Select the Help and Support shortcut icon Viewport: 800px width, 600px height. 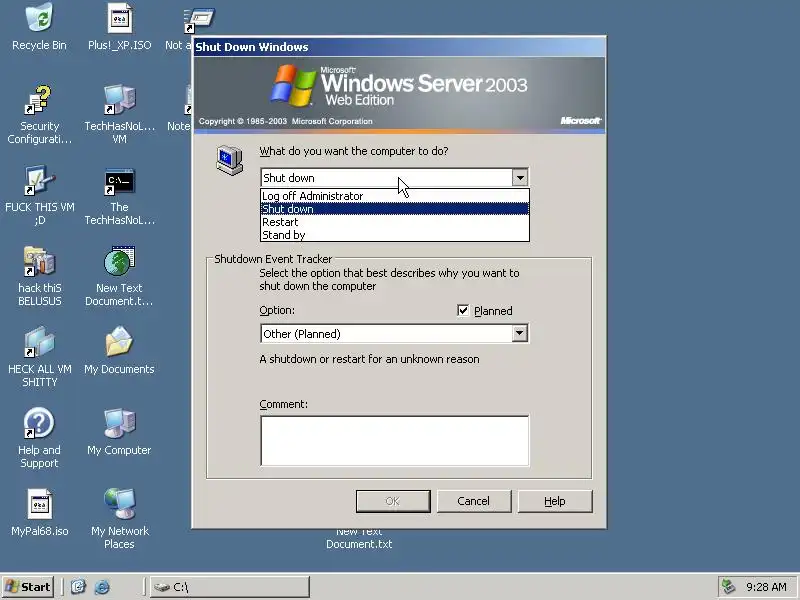[39, 423]
